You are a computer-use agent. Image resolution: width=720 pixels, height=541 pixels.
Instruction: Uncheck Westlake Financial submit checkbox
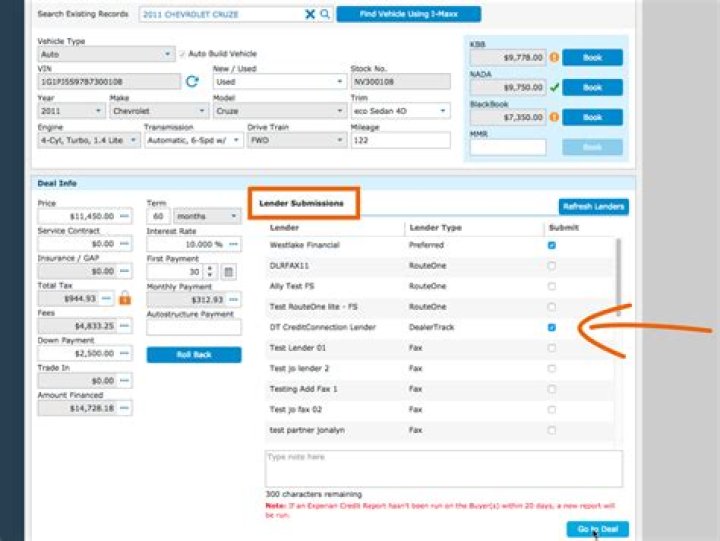click(552, 245)
